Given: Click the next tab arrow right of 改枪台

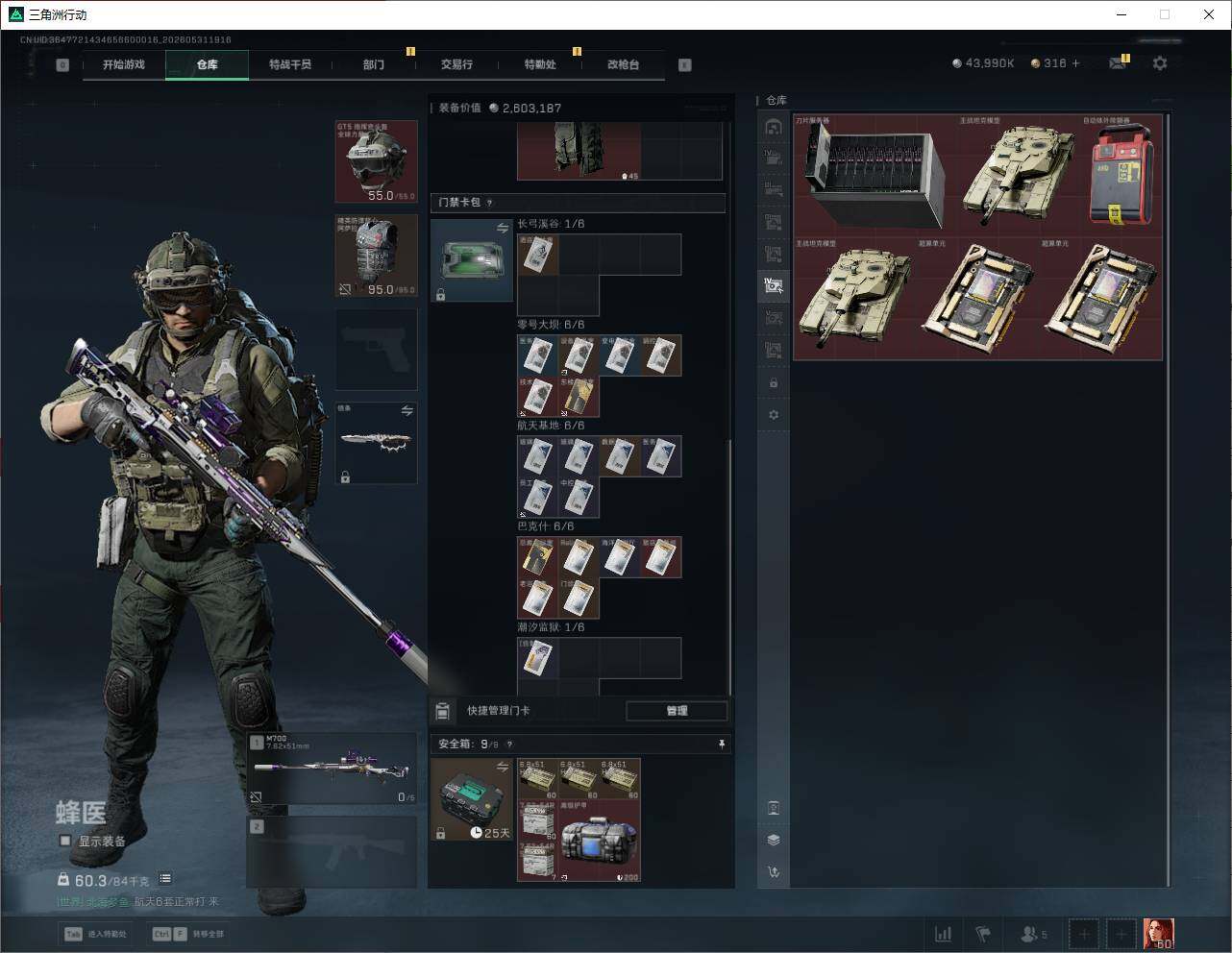Looking at the screenshot, I should click(x=685, y=65).
